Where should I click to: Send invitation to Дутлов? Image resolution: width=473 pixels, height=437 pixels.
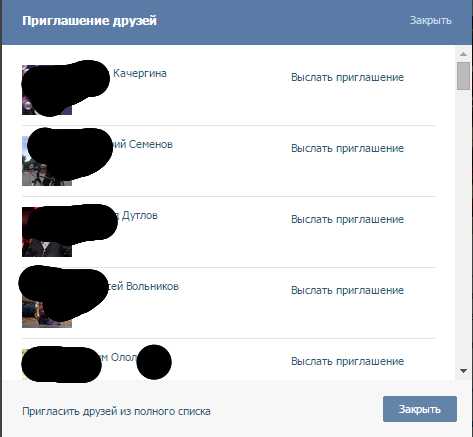tap(347, 219)
